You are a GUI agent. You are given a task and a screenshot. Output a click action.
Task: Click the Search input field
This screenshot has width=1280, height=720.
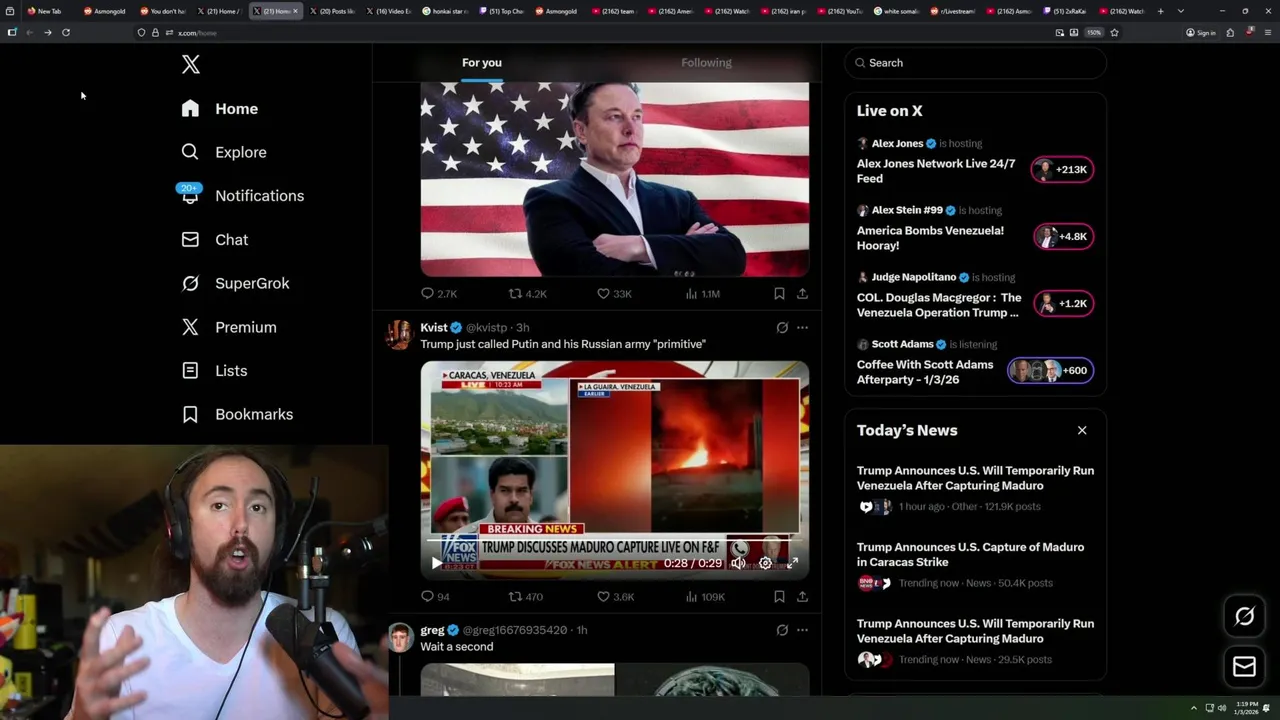(x=975, y=63)
